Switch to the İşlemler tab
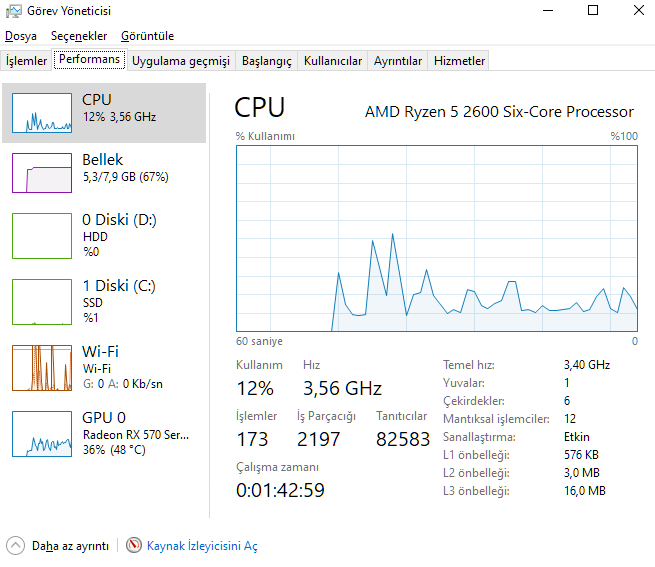Image resolution: width=655 pixels, height=567 pixels. pyautogui.click(x=27, y=61)
